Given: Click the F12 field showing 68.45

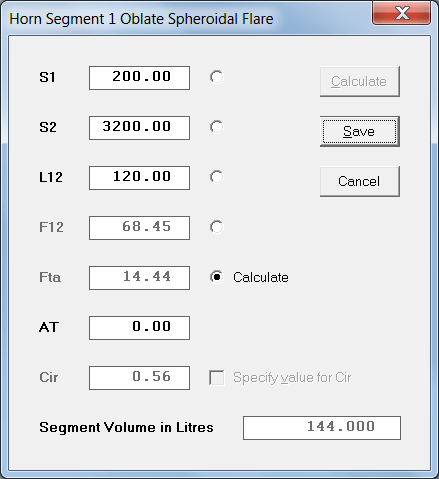Looking at the screenshot, I should (139, 228).
